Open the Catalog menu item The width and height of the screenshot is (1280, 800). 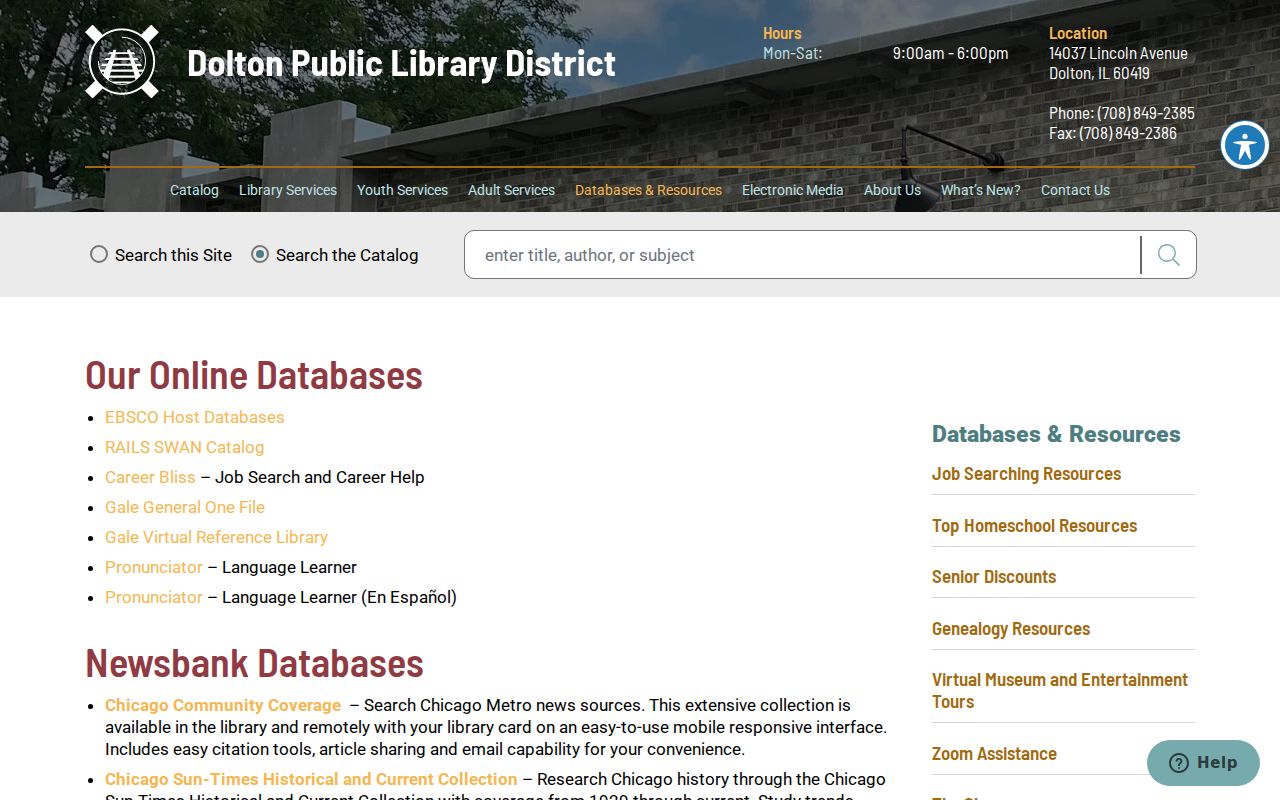tap(194, 190)
